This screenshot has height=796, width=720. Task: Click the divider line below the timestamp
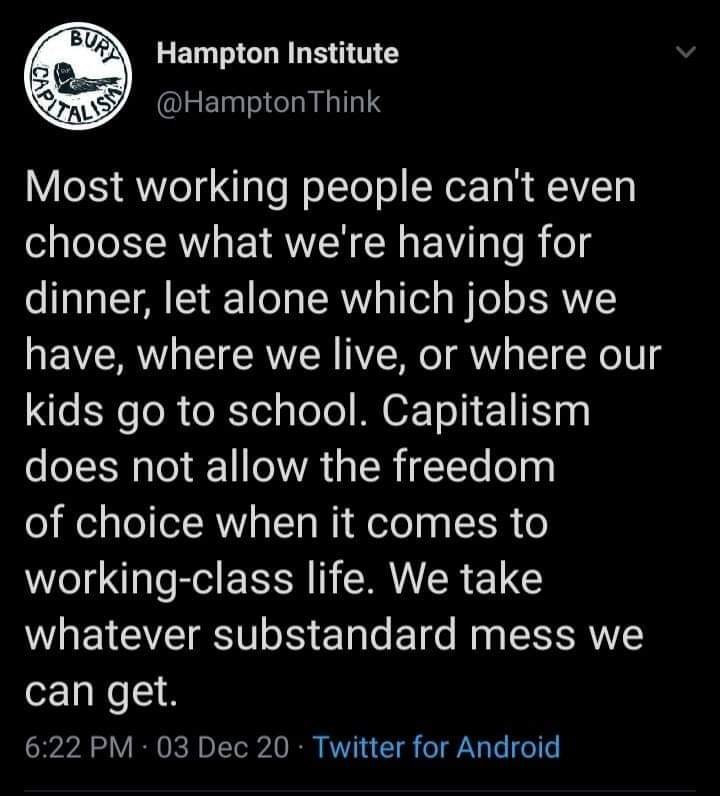click(x=360, y=789)
